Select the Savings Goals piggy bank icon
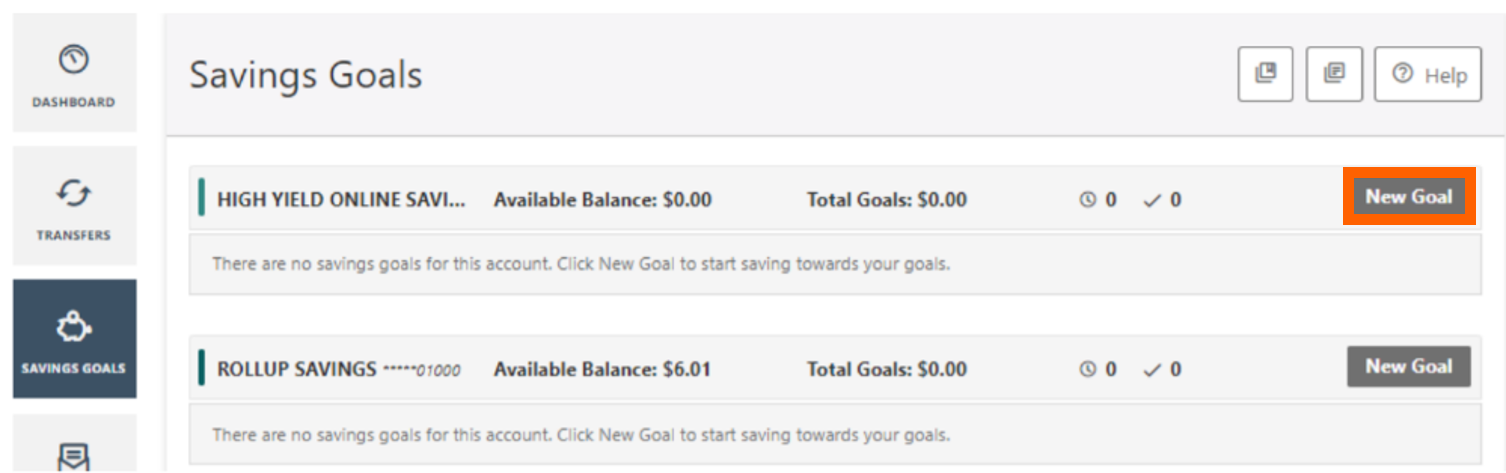Image resolution: width=1506 pixels, height=473 pixels. click(x=74, y=328)
